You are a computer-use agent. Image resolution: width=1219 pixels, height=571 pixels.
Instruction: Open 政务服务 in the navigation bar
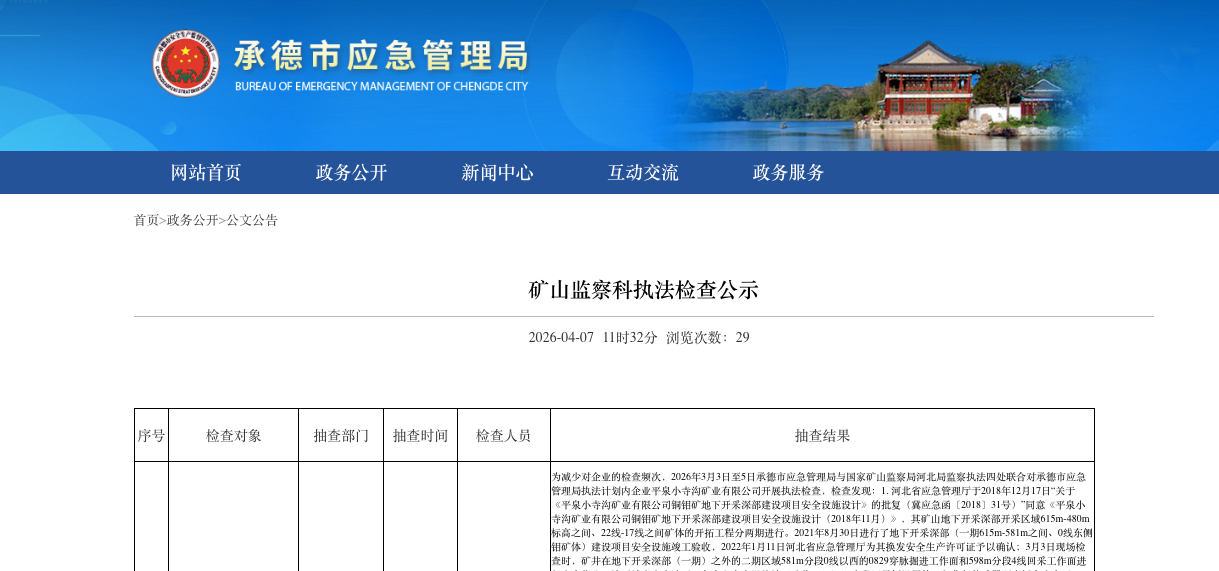(788, 172)
